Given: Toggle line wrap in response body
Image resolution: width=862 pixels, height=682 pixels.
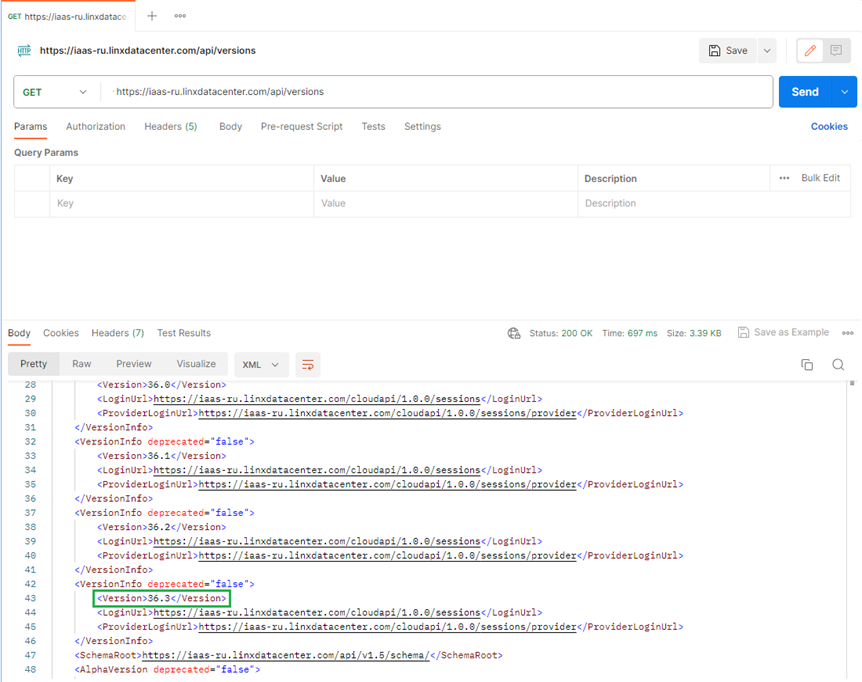Looking at the screenshot, I should (308, 364).
